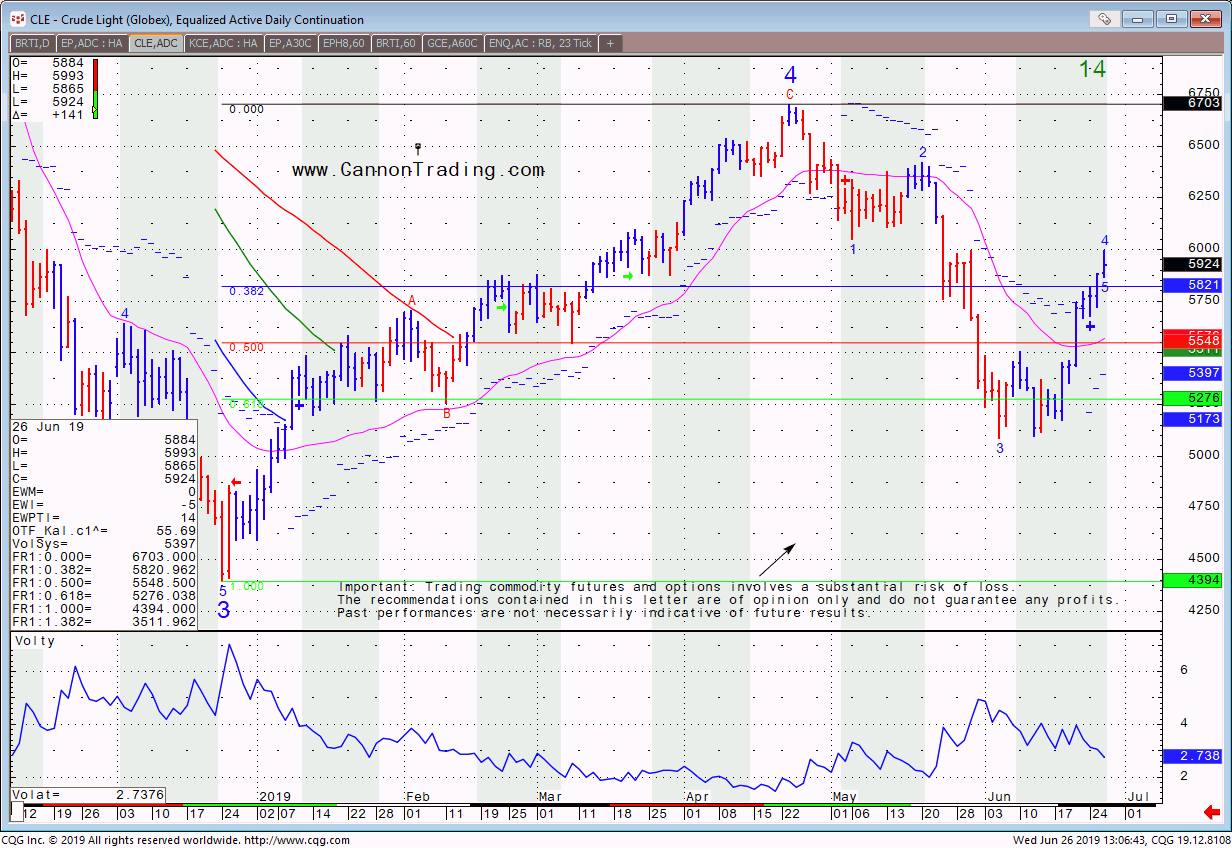Click the black diagonal arrow annotation
Viewport: 1232px width, 848px height.
tap(777, 560)
